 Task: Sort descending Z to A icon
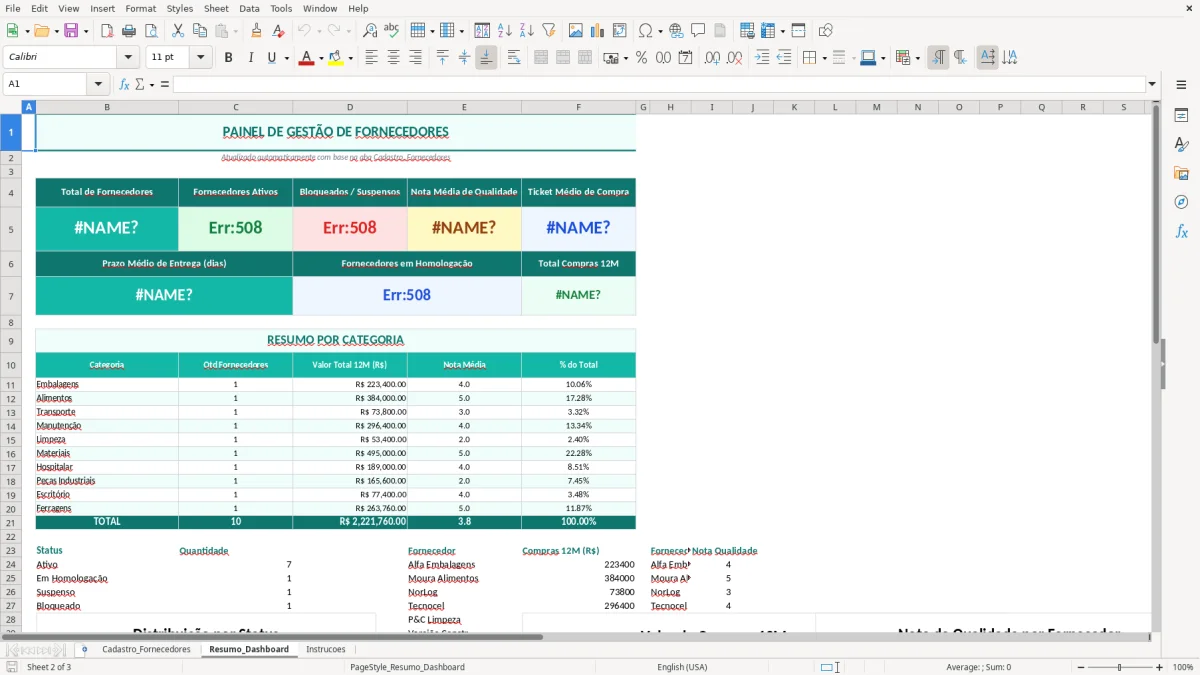pyautogui.click(x=527, y=31)
